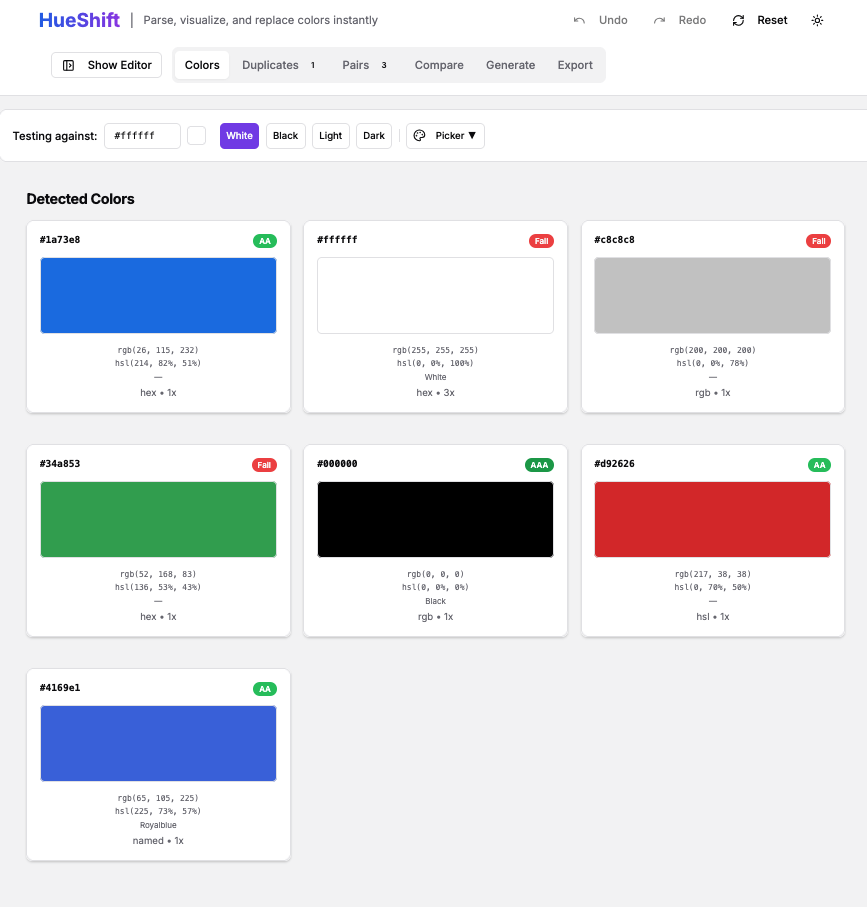
Task: Select Light as the test background
Action: coord(330,135)
